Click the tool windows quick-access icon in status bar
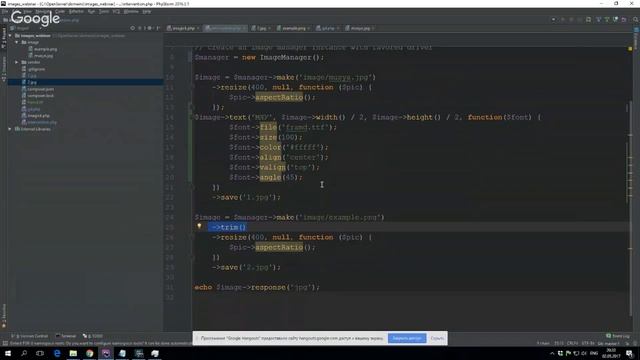 4,343
